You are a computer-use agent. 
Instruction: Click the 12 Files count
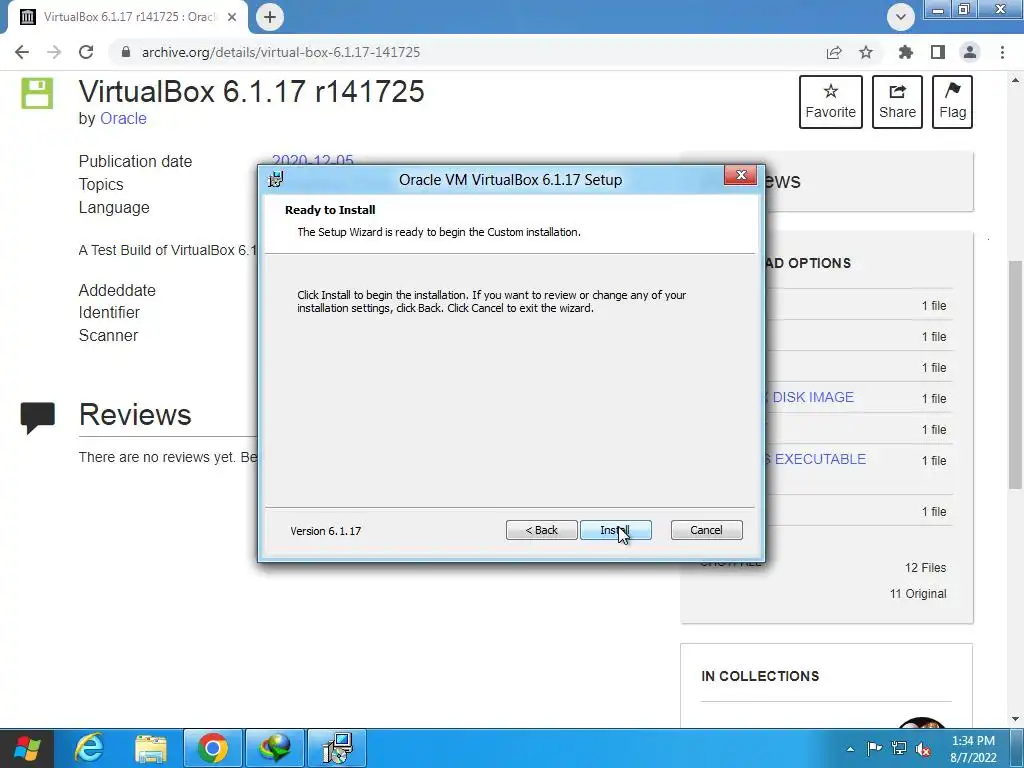point(925,568)
